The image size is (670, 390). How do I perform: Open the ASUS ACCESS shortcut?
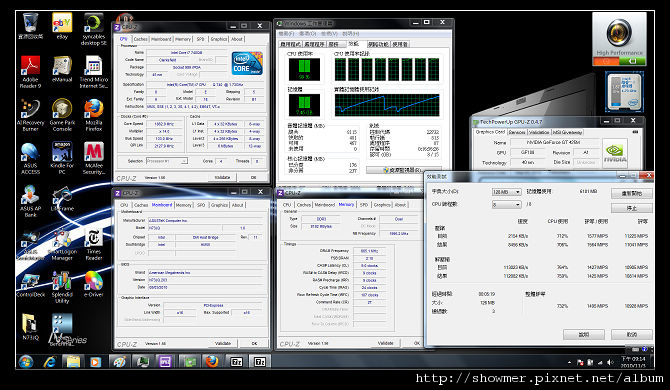pos(30,158)
